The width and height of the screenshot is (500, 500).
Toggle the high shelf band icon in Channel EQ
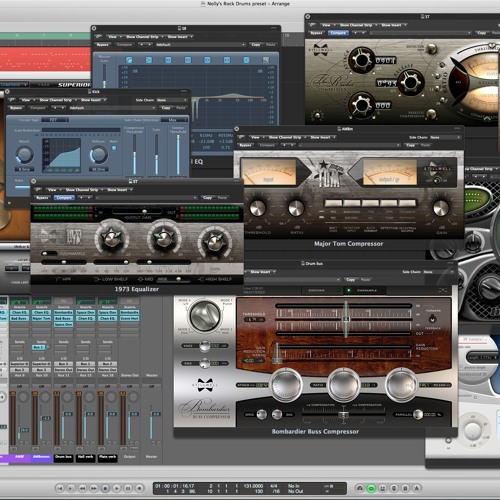coord(246,60)
